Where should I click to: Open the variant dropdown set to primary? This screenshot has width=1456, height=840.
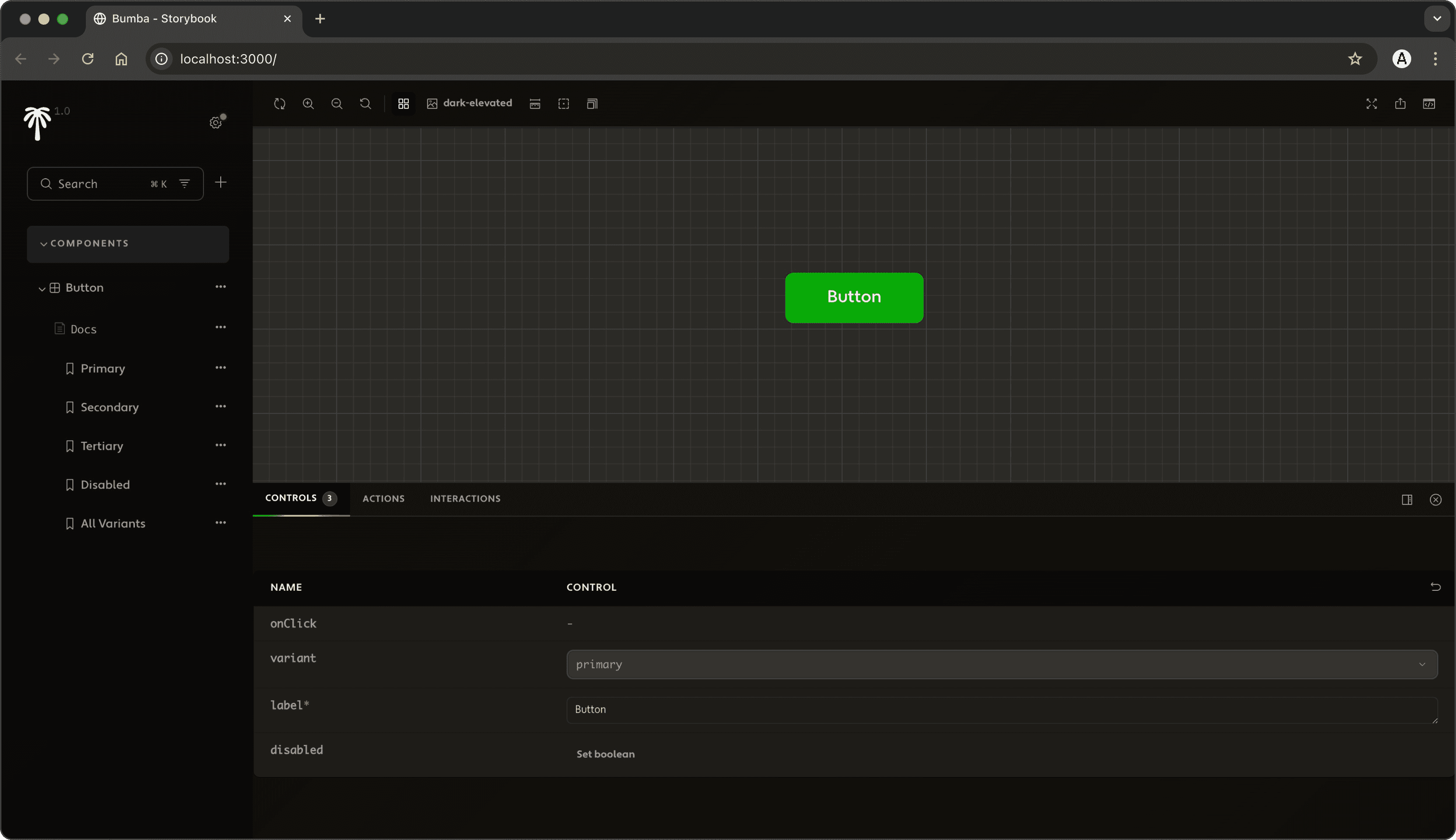pos(1001,665)
